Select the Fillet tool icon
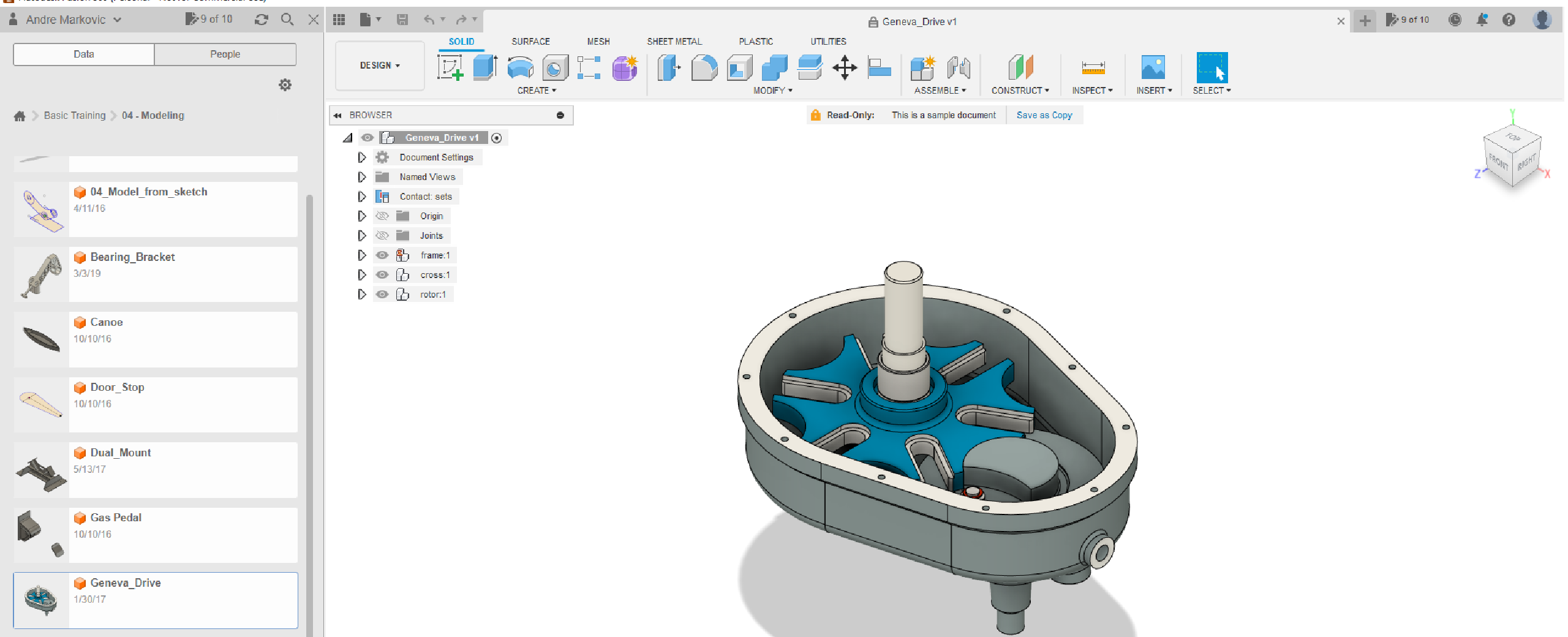This screenshot has height=637, width=1568. 704,67
